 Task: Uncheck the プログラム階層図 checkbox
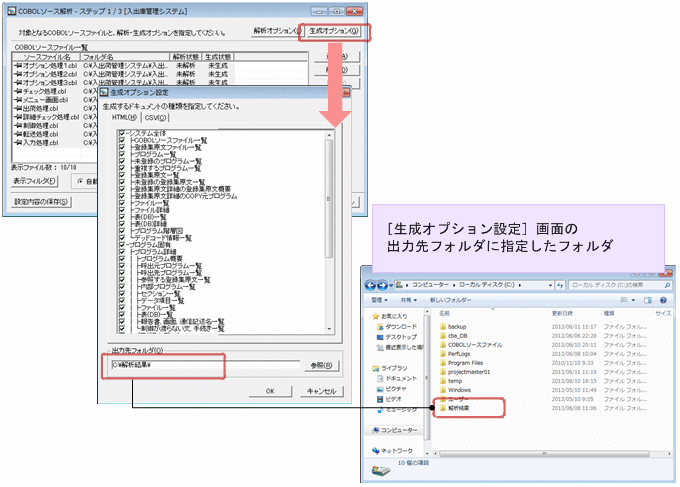pyautogui.click(x=122, y=231)
